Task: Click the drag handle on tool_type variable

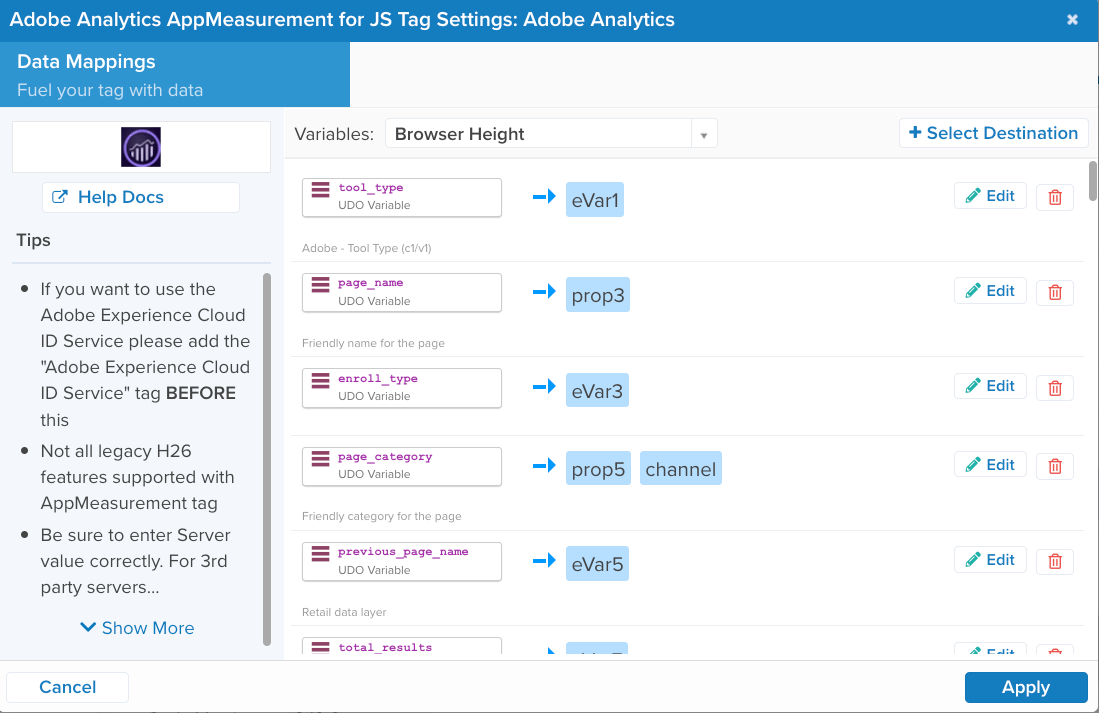Action: pos(320,189)
